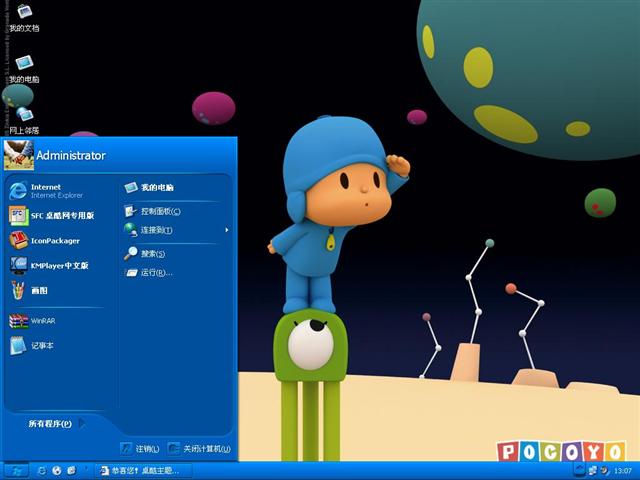Image resolution: width=640 pixels, height=480 pixels.
Task: Open 记事本 notepad entry
Action: point(57,345)
